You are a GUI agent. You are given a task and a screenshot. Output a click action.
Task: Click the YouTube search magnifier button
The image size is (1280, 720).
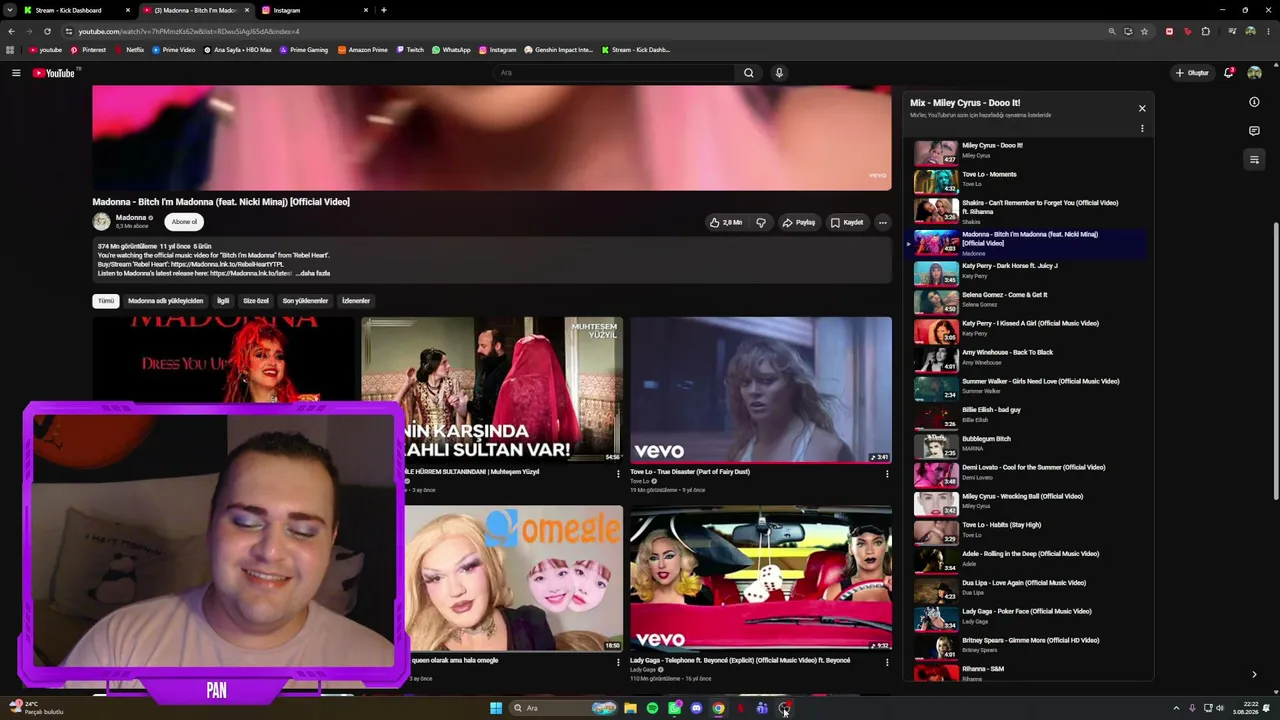click(x=748, y=73)
